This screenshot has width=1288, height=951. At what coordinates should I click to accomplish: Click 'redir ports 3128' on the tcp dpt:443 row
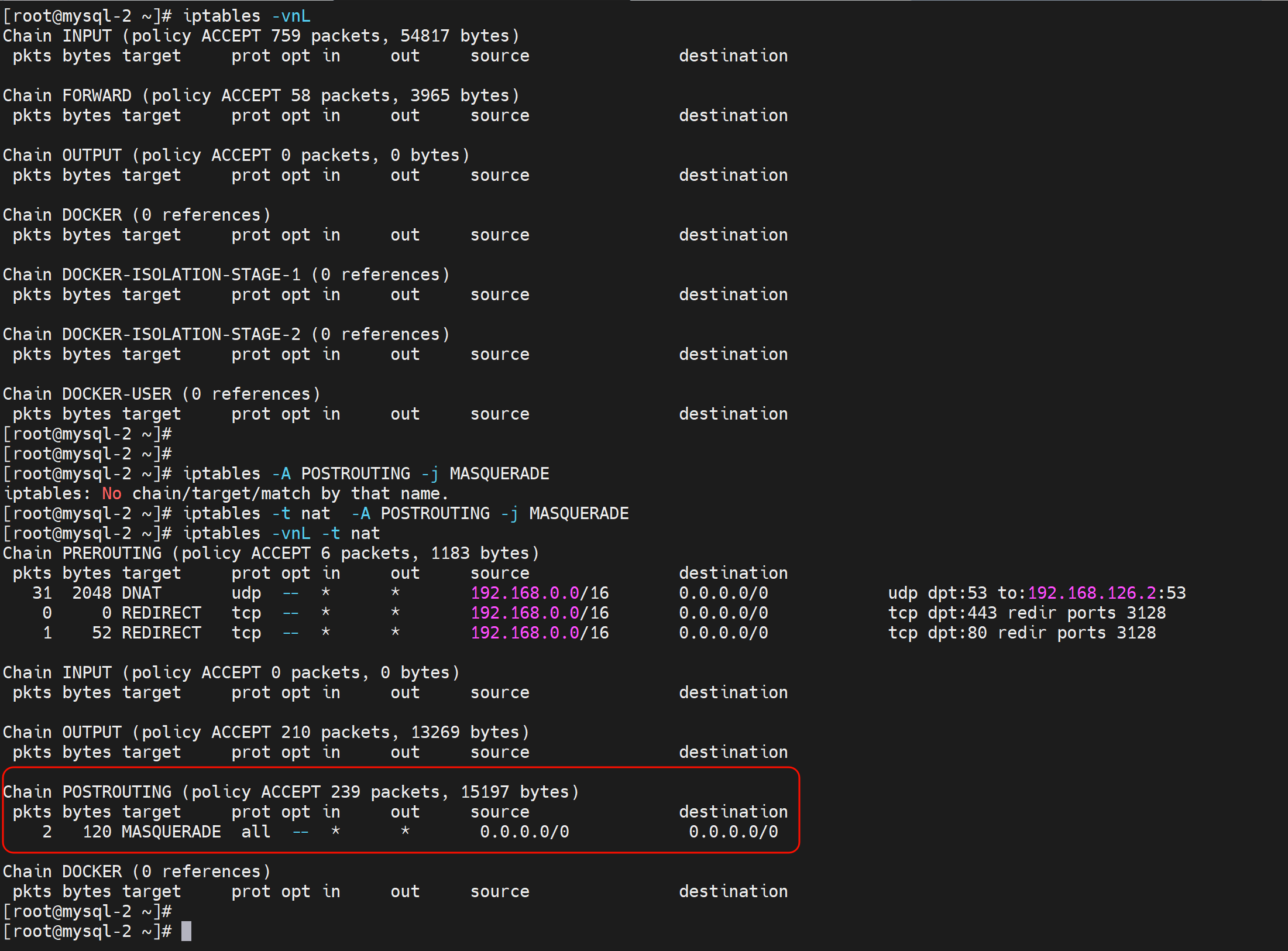coord(1087,613)
